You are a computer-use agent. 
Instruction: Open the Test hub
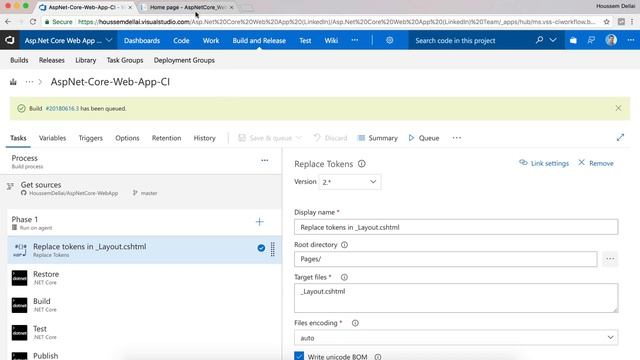tap(305, 40)
